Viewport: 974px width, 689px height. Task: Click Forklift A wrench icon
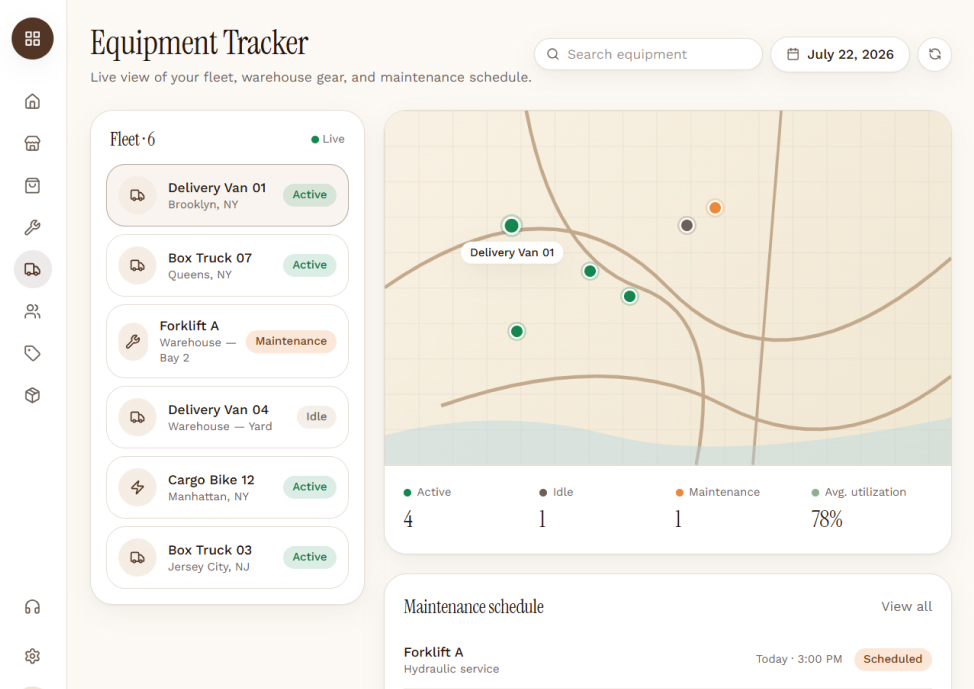tap(133, 341)
